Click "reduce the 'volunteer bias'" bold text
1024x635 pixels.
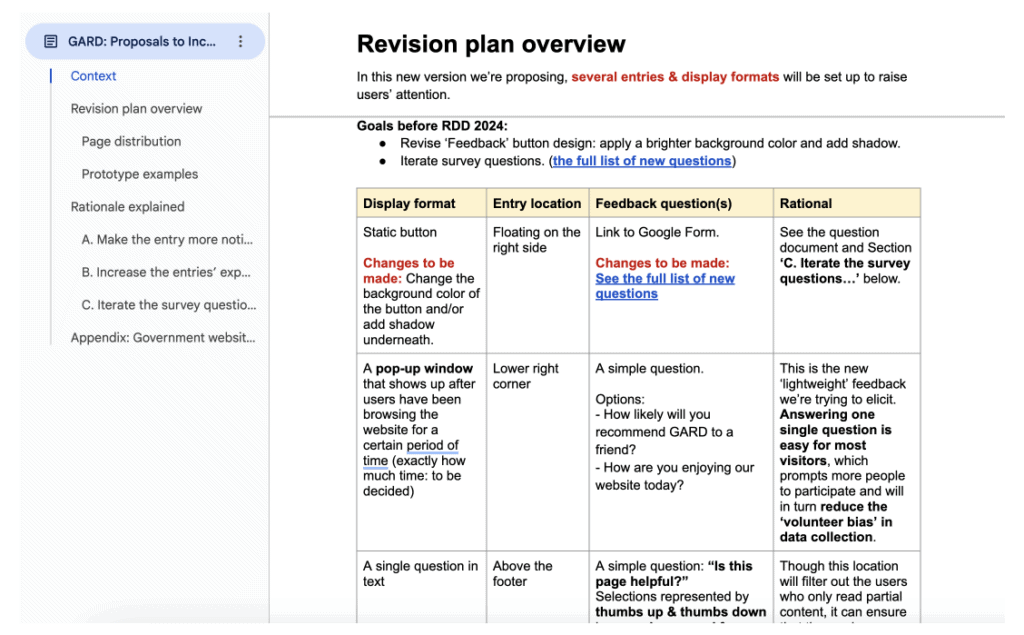tap(836, 522)
